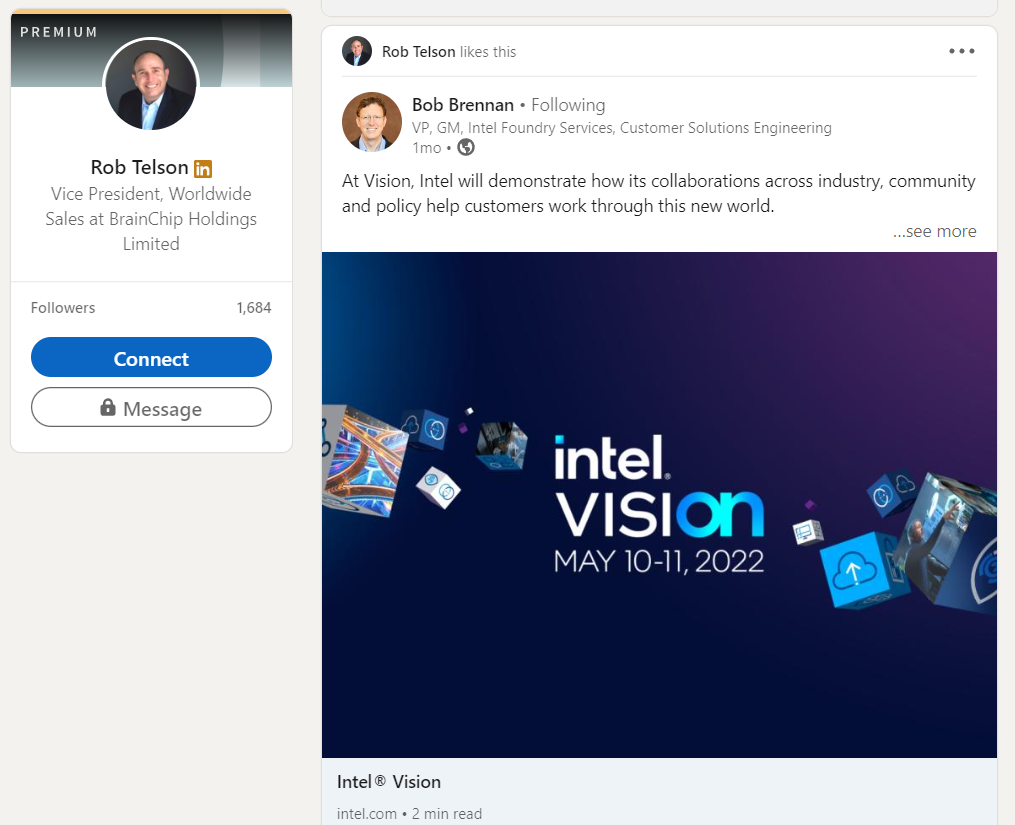
Task: Open Rob Telson's small avatar in the post header
Action: coord(357,51)
